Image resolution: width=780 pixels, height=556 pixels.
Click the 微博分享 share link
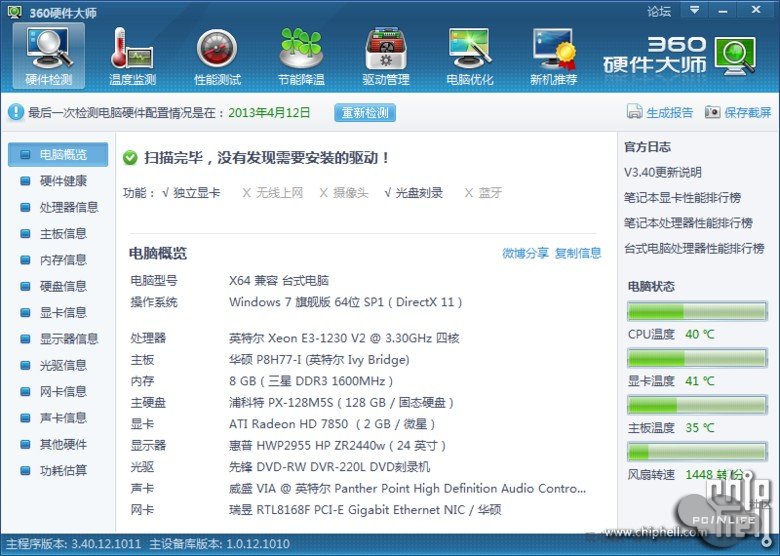pos(525,253)
